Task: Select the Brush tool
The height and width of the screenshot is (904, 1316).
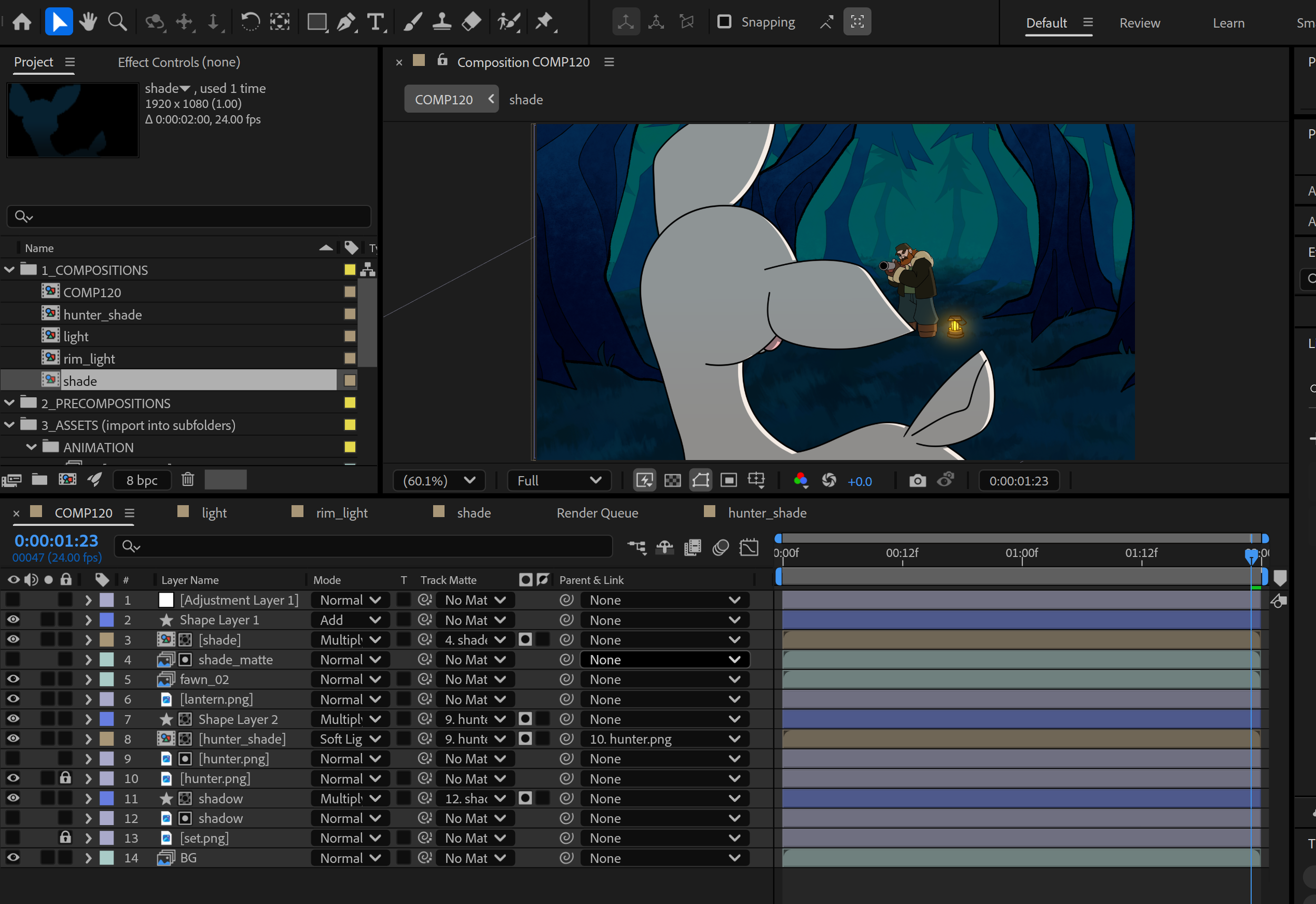Action: coord(412,22)
